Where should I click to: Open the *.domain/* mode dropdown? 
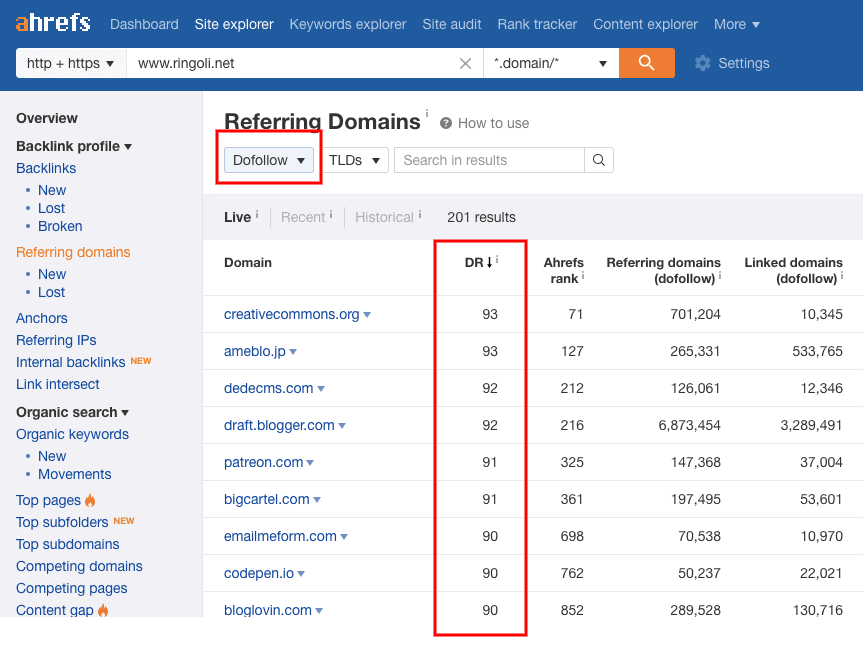point(551,63)
